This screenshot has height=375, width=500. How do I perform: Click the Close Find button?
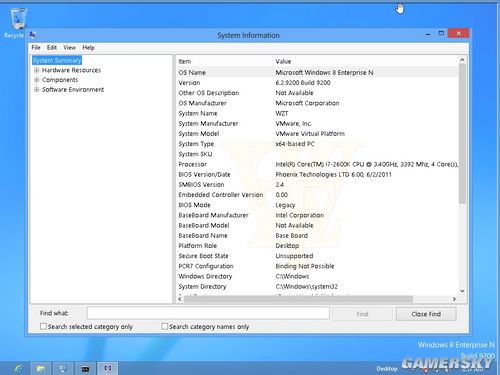click(x=426, y=314)
